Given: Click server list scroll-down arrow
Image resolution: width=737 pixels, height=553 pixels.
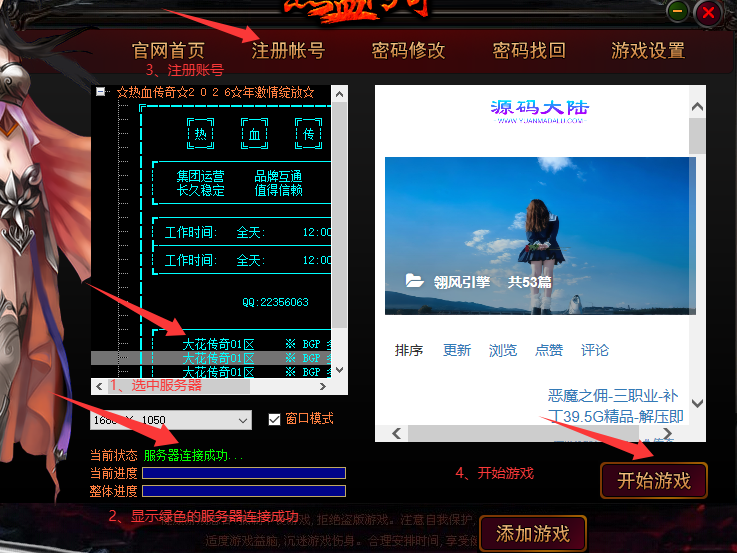Looking at the screenshot, I should (339, 369).
